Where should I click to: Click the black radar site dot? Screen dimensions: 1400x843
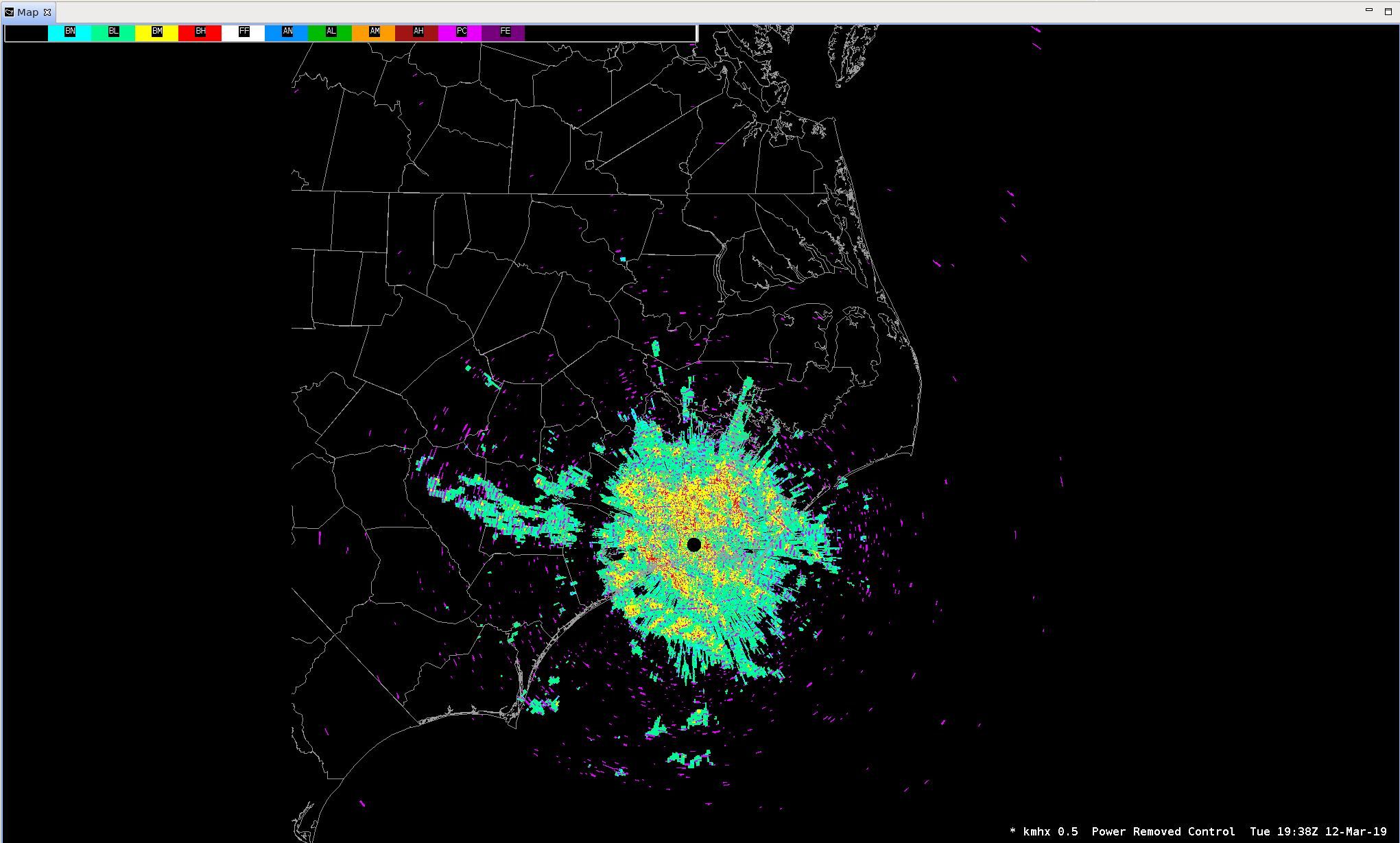pyautogui.click(x=693, y=545)
